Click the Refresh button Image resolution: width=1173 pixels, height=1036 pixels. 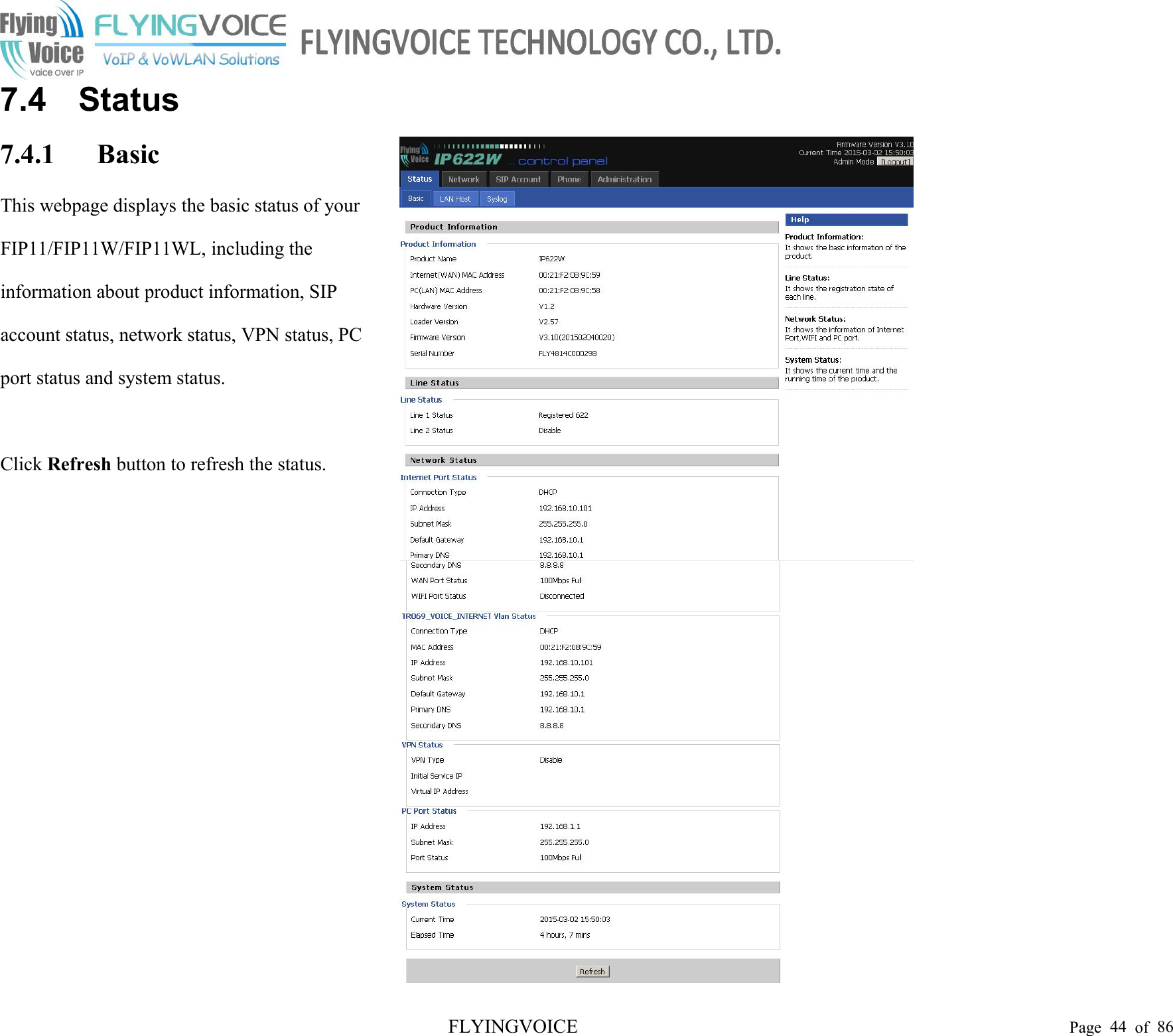[x=592, y=972]
